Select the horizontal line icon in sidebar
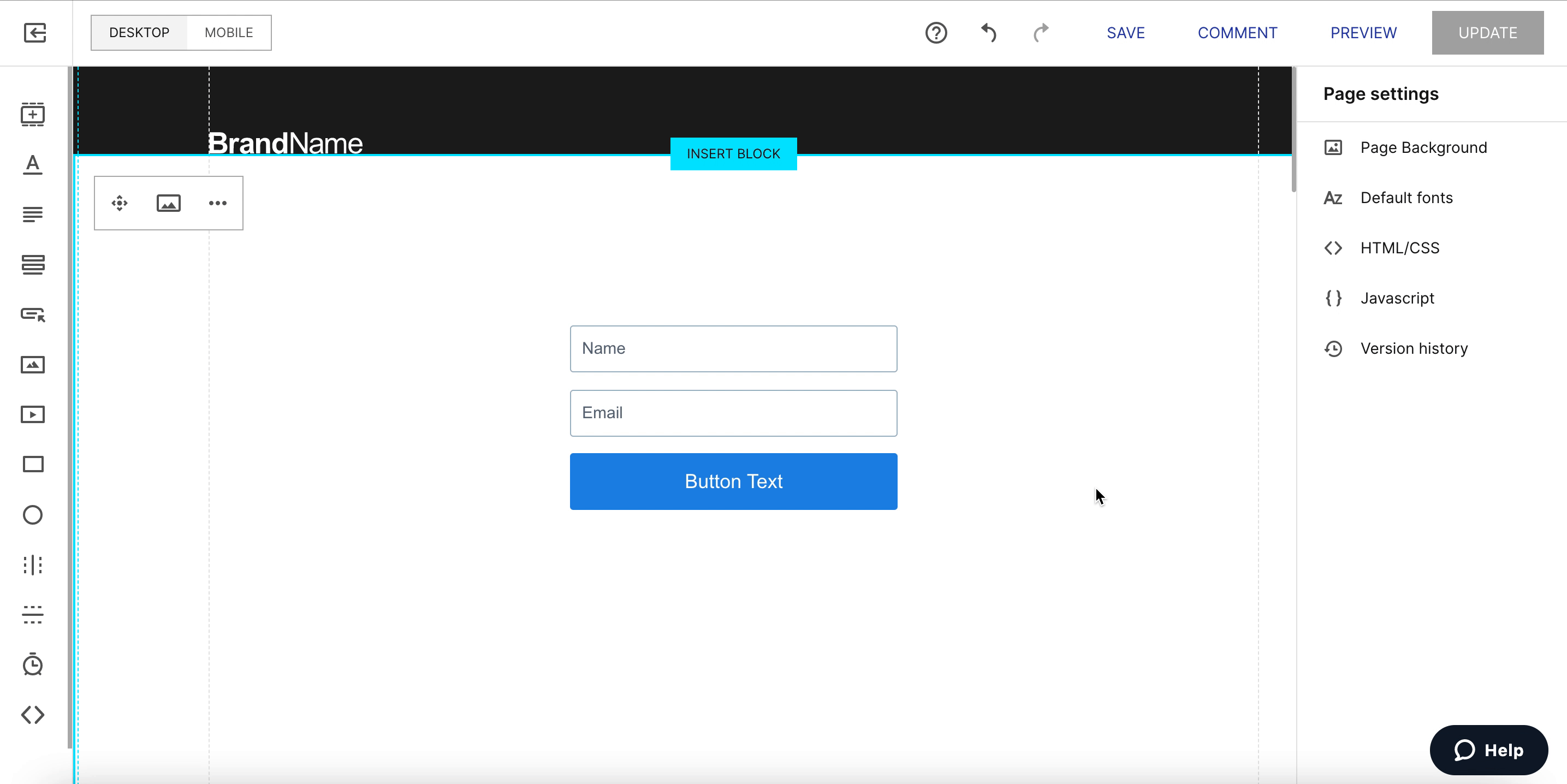1567x784 pixels. (x=33, y=614)
